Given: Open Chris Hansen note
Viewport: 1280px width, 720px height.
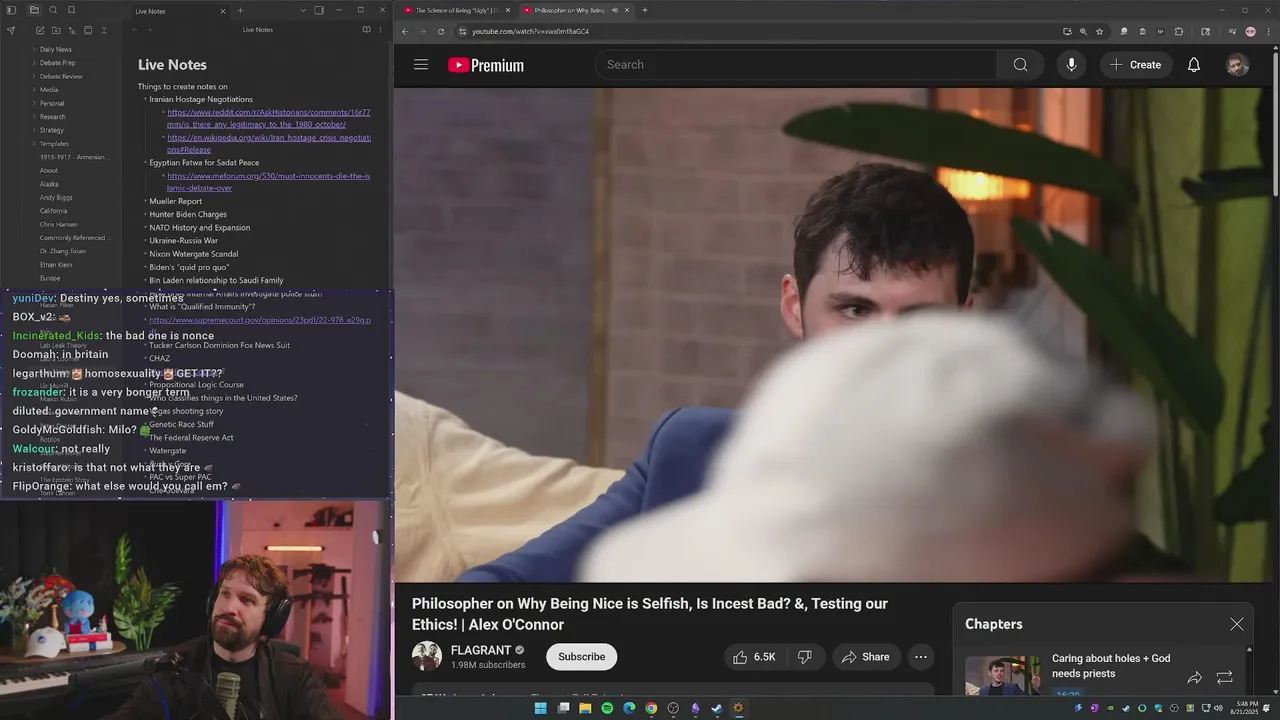Looking at the screenshot, I should [58, 225].
